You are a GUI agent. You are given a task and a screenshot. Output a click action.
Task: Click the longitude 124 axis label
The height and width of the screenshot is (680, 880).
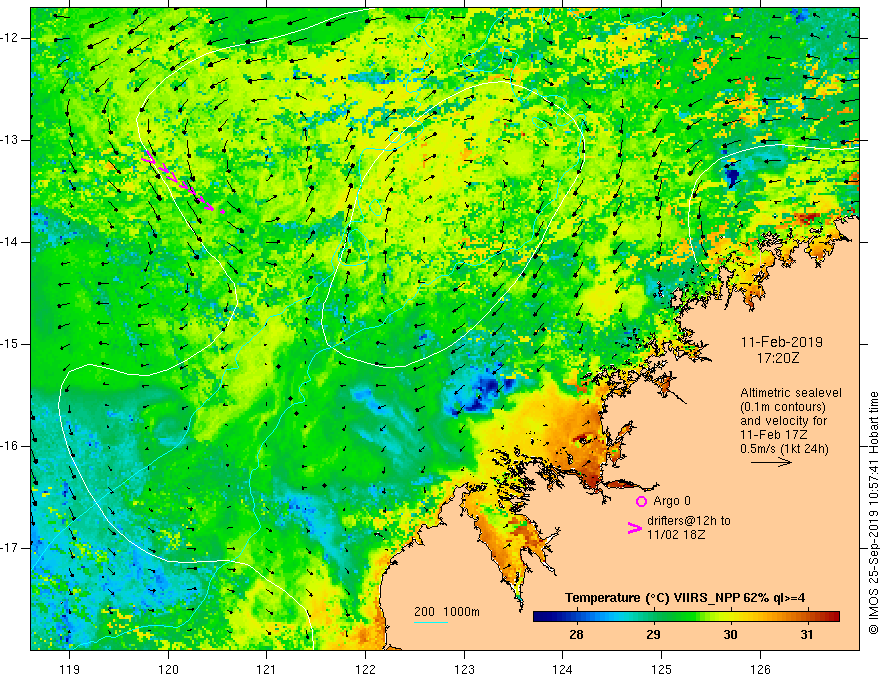click(x=563, y=669)
